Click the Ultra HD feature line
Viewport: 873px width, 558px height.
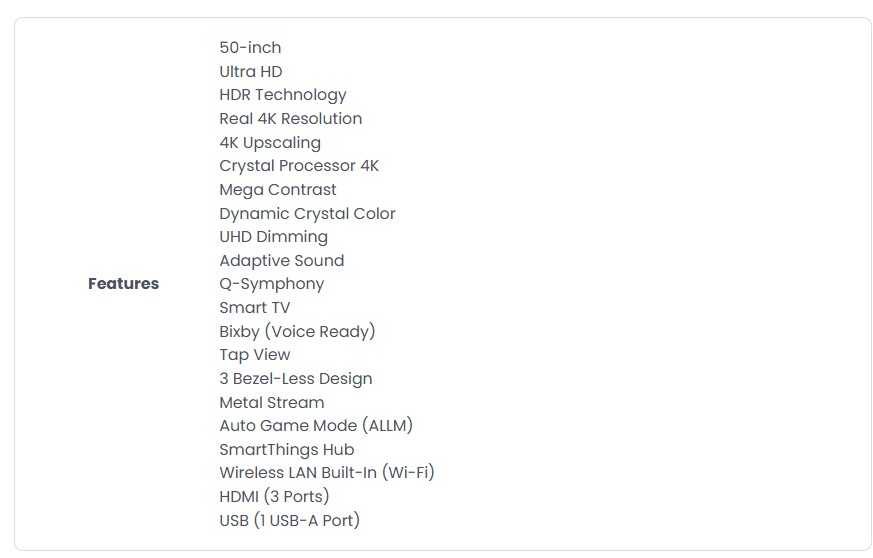(x=251, y=71)
